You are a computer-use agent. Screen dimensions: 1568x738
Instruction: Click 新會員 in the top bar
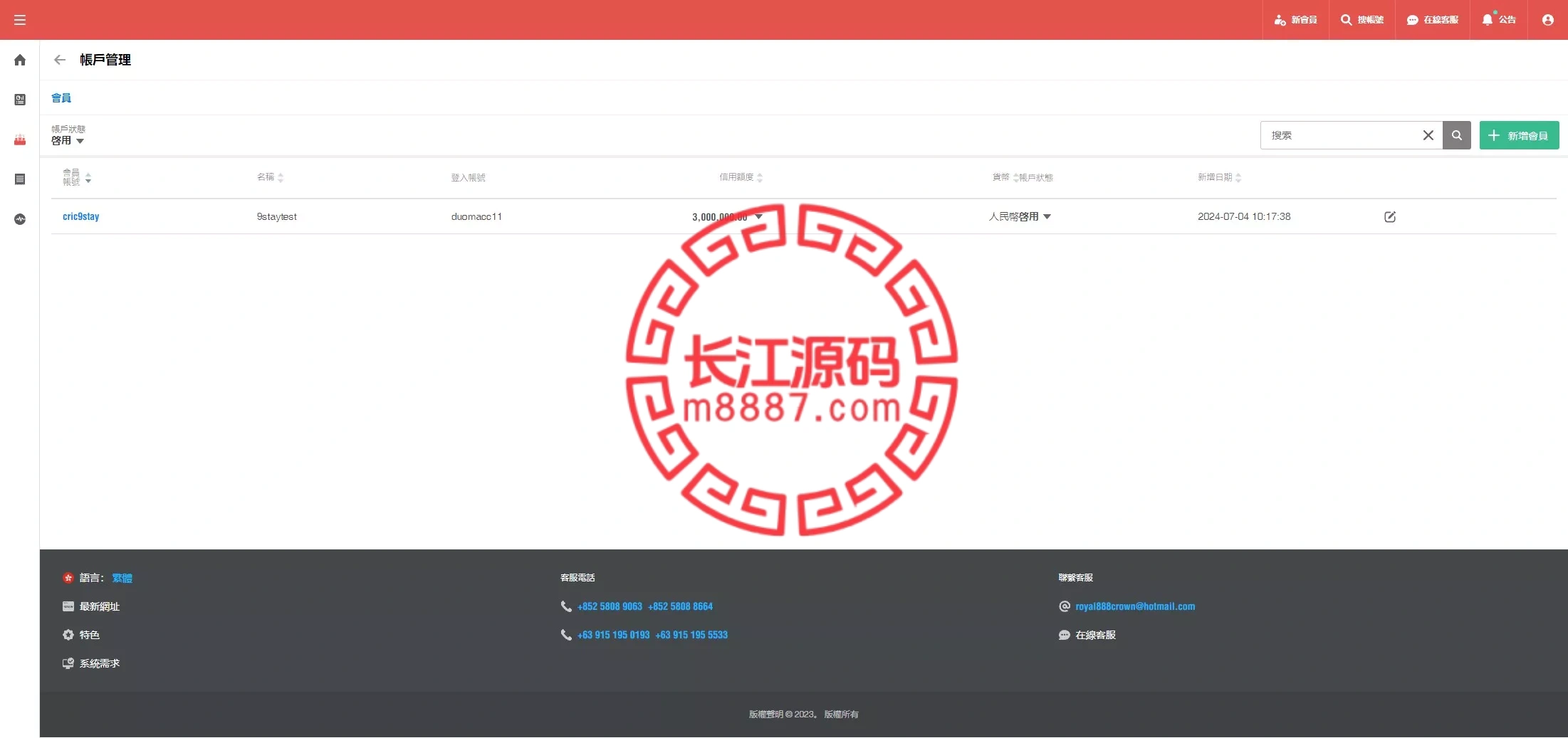[x=1296, y=20]
